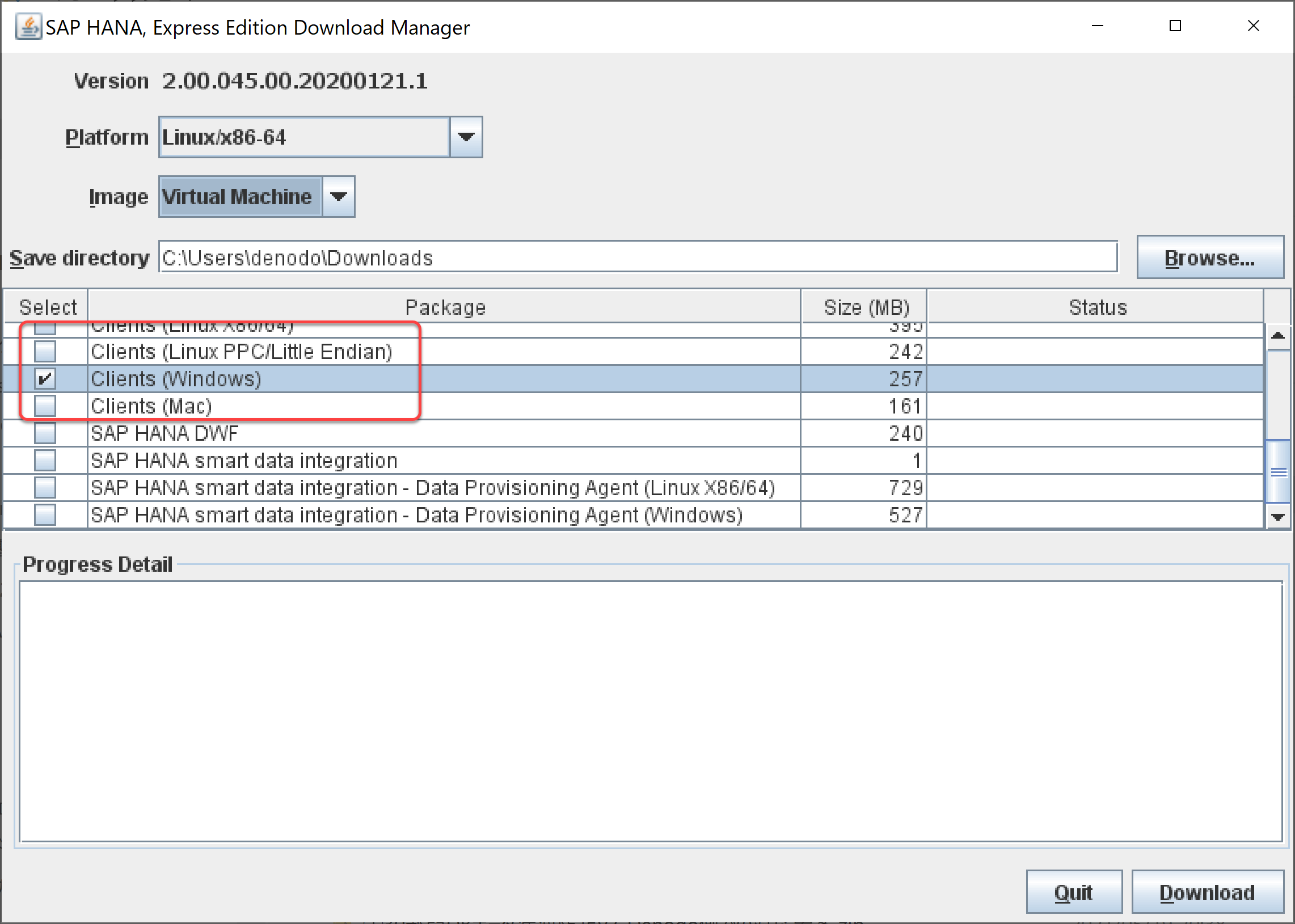The height and width of the screenshot is (924, 1295).
Task: Click the Virtual Machine image selection field
Action: point(241,196)
